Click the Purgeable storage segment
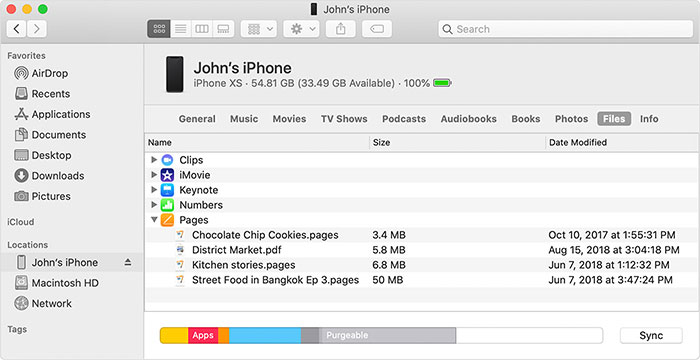Viewport: 700px width, 360px height. tap(388, 335)
